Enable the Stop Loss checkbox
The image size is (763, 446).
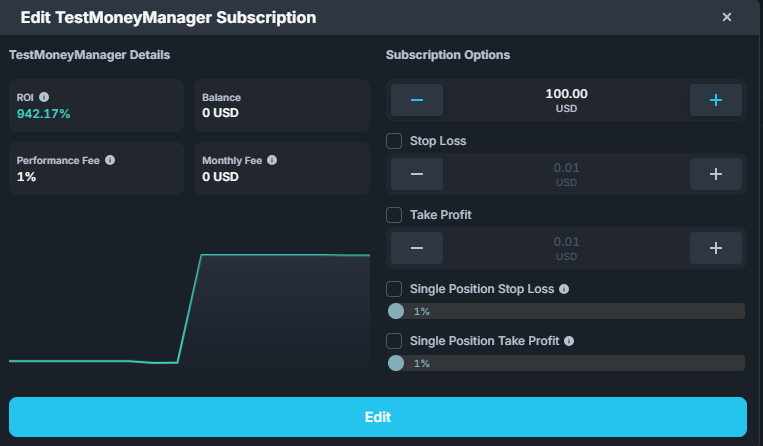pos(394,141)
